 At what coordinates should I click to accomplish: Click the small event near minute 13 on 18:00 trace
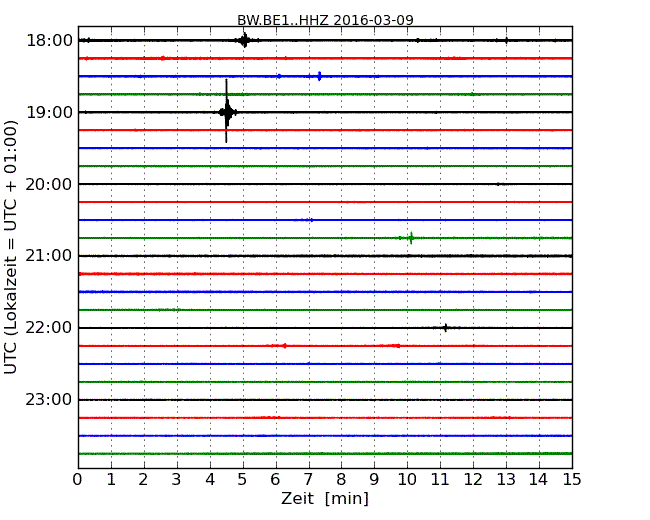coord(506,40)
